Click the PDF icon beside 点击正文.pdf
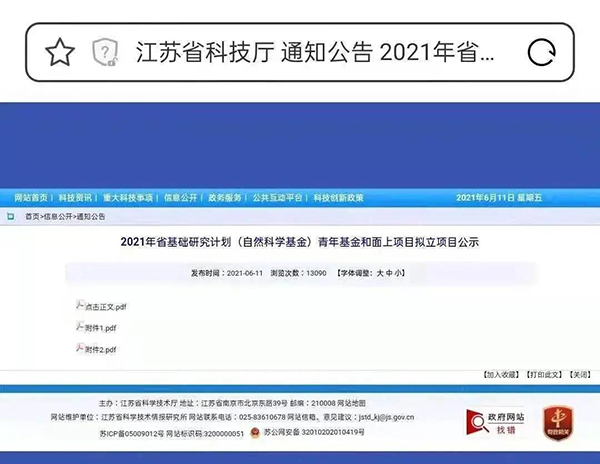Image resolution: width=600 pixels, height=464 pixels. tap(80, 305)
